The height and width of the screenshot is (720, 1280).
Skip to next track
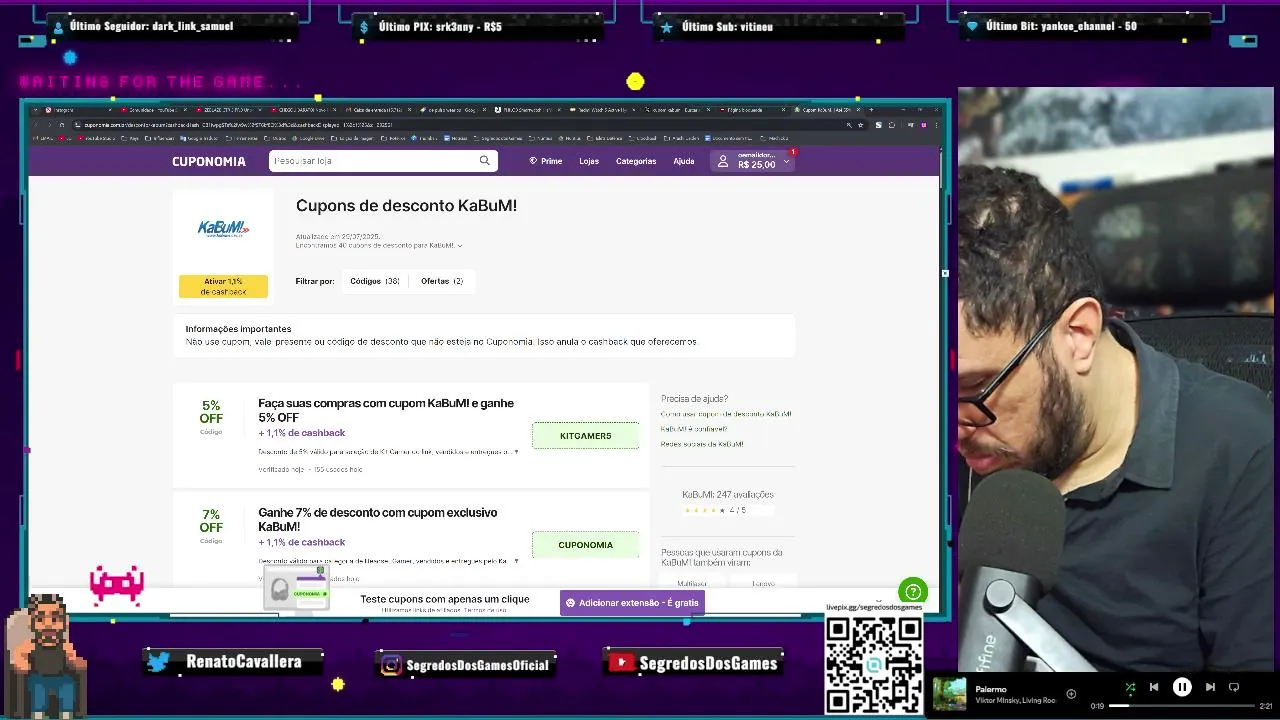point(1210,687)
